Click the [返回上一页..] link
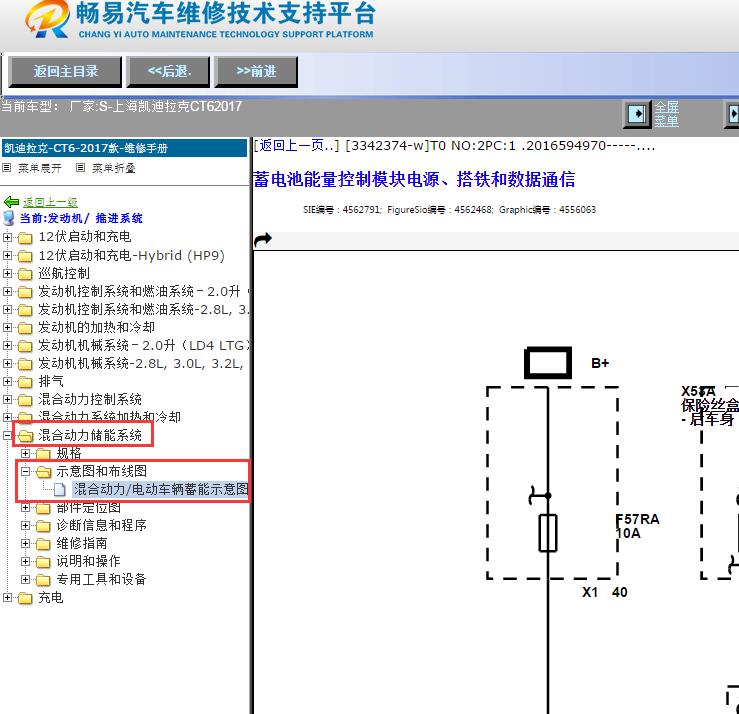 (296, 146)
